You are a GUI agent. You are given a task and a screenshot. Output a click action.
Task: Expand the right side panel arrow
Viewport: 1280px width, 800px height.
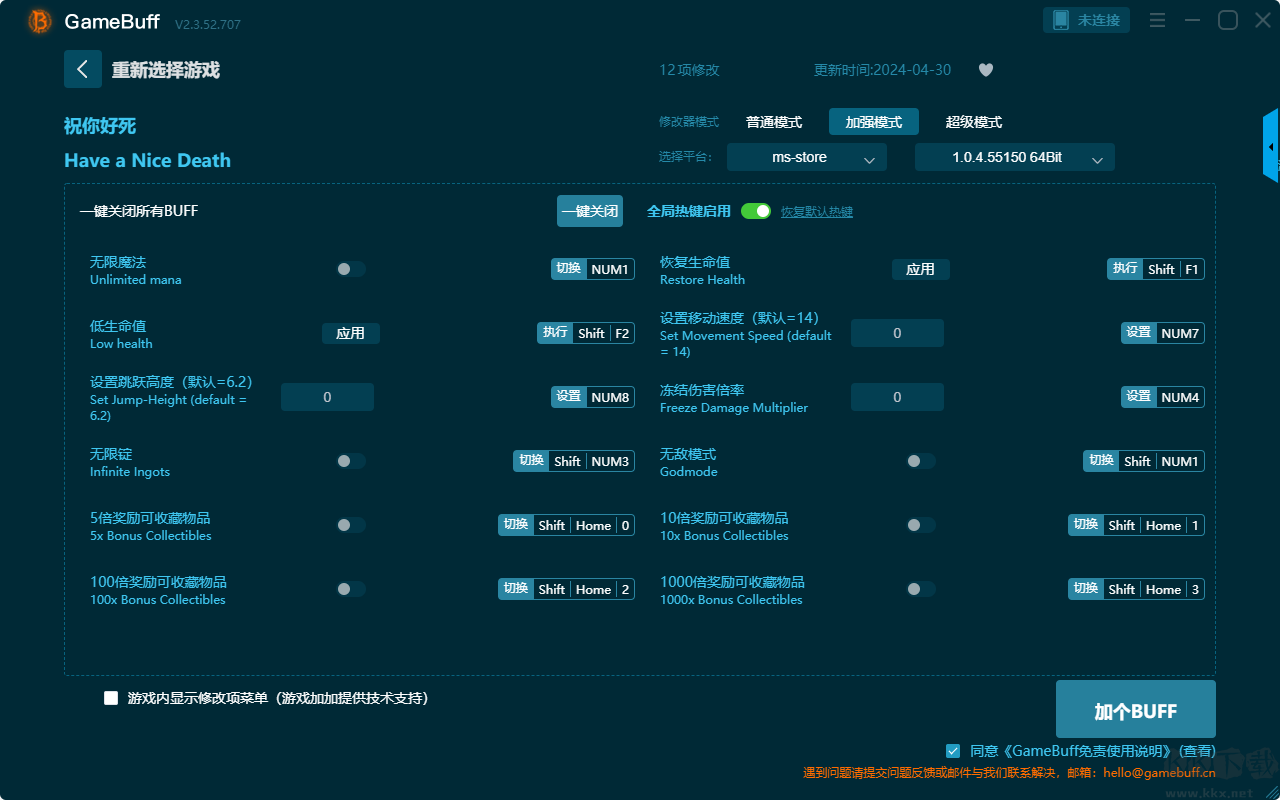[1271, 146]
